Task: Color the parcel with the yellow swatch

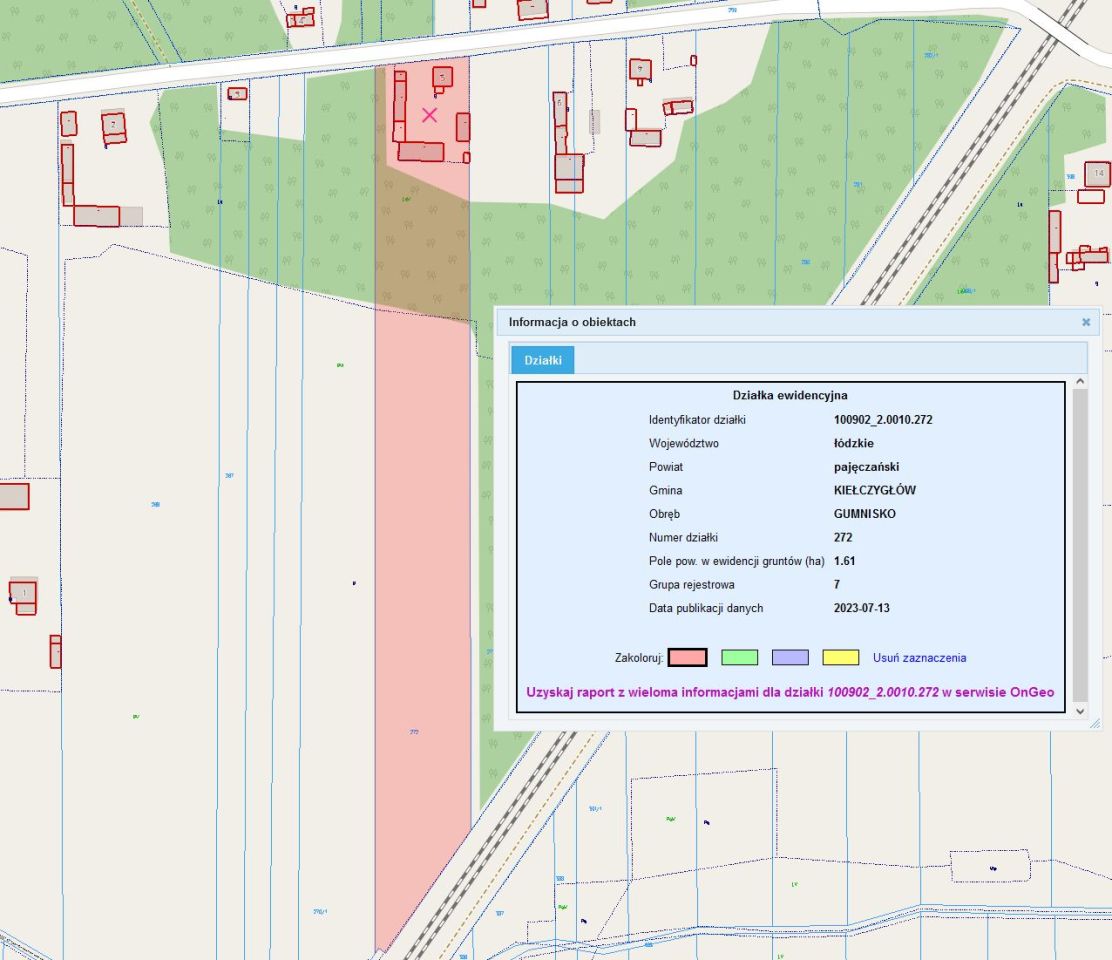Action: point(840,657)
